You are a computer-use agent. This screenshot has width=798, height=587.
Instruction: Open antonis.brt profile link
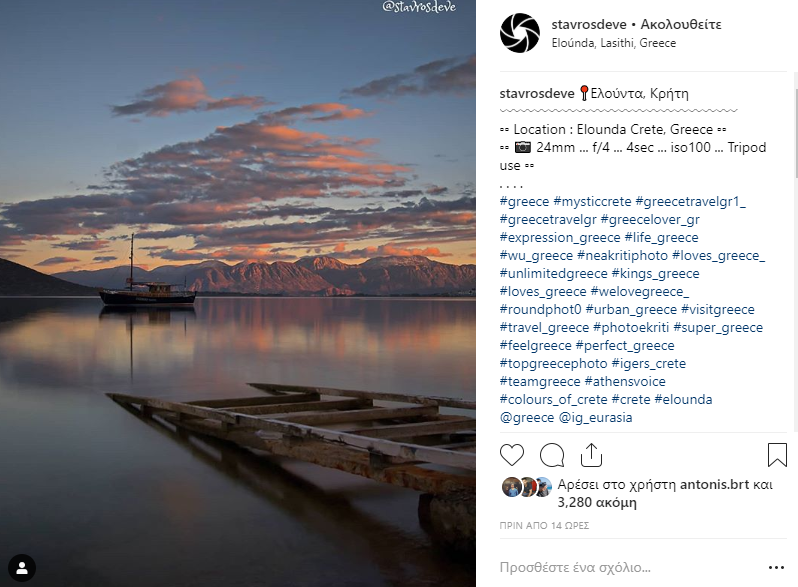coord(714,484)
